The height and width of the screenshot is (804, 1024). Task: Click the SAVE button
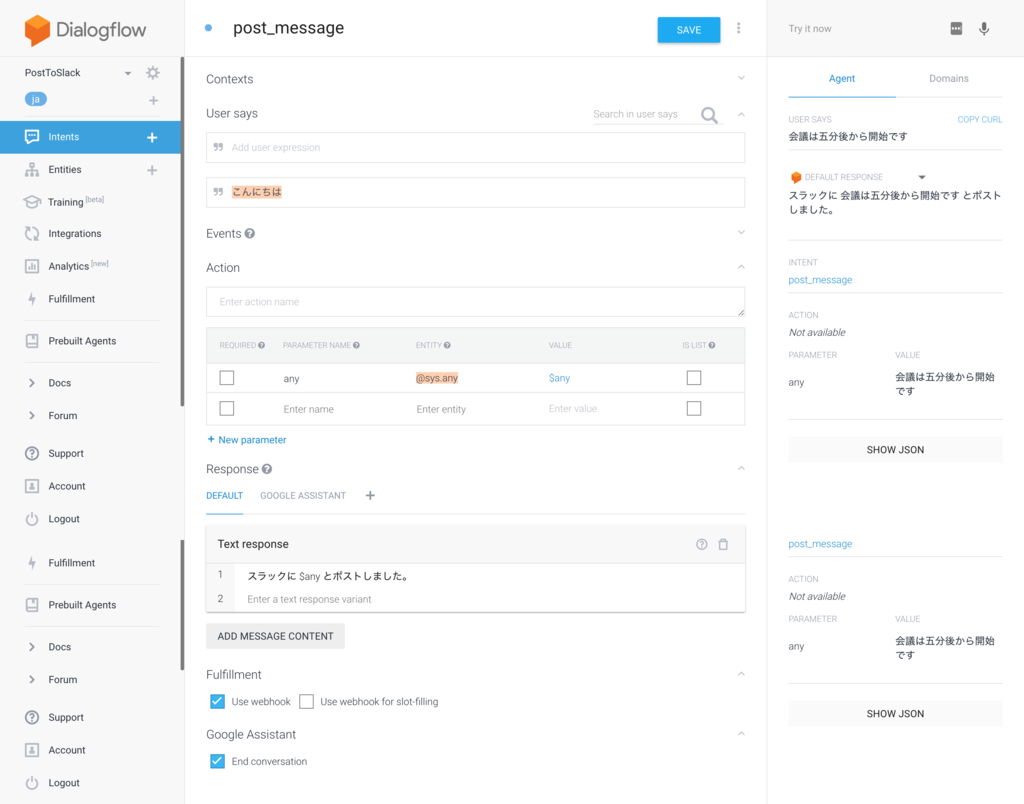click(x=689, y=30)
